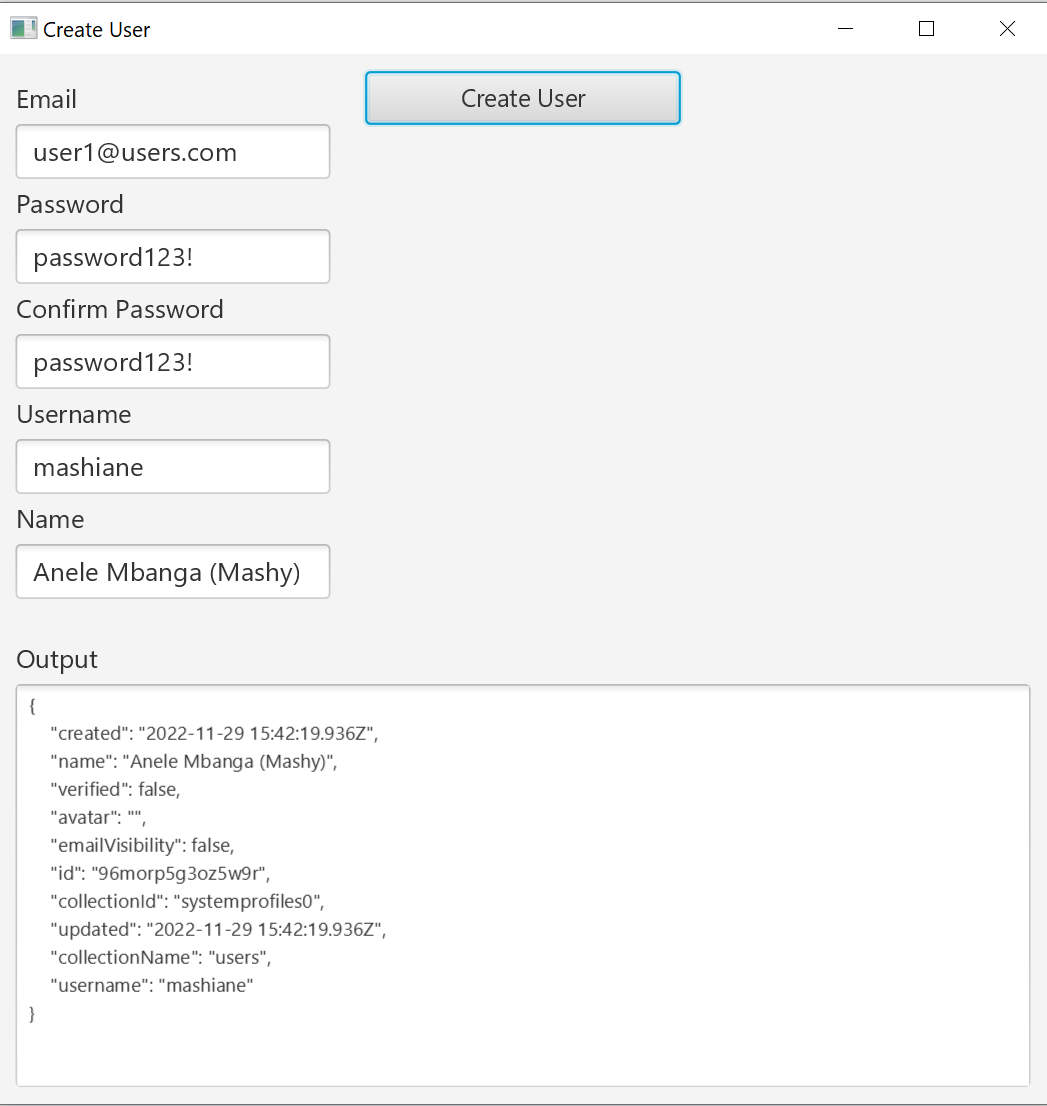Focus the Email input field
This screenshot has width=1047, height=1106.
click(x=173, y=152)
